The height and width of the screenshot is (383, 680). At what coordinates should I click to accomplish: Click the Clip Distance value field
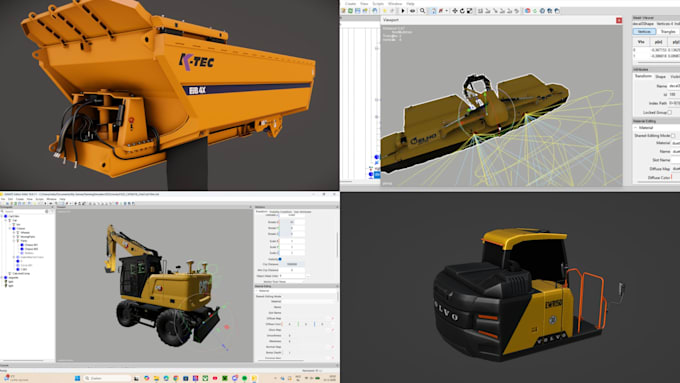292,264
